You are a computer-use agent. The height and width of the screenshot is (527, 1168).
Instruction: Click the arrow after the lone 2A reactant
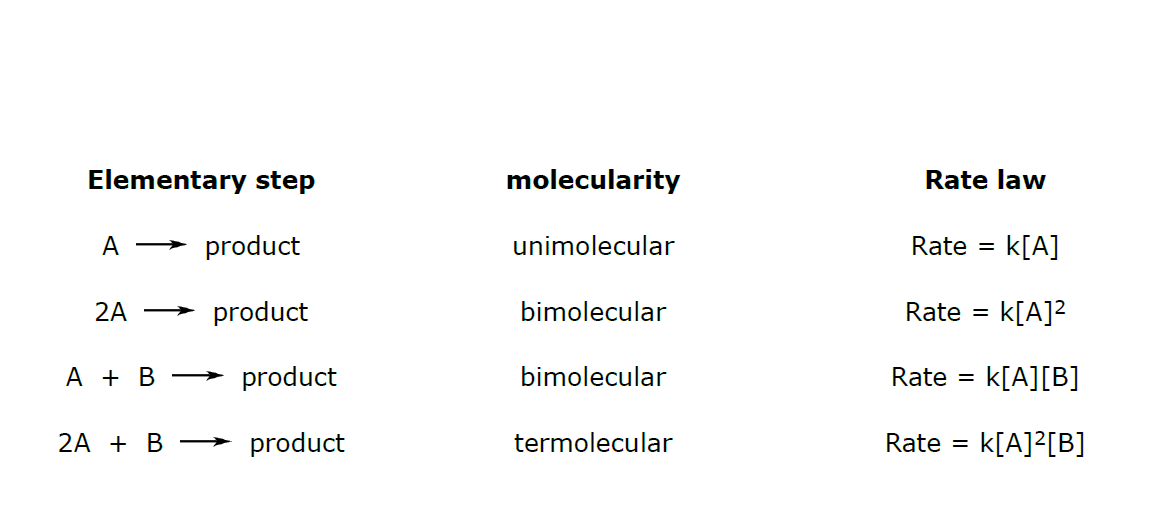pyautogui.click(x=169, y=312)
